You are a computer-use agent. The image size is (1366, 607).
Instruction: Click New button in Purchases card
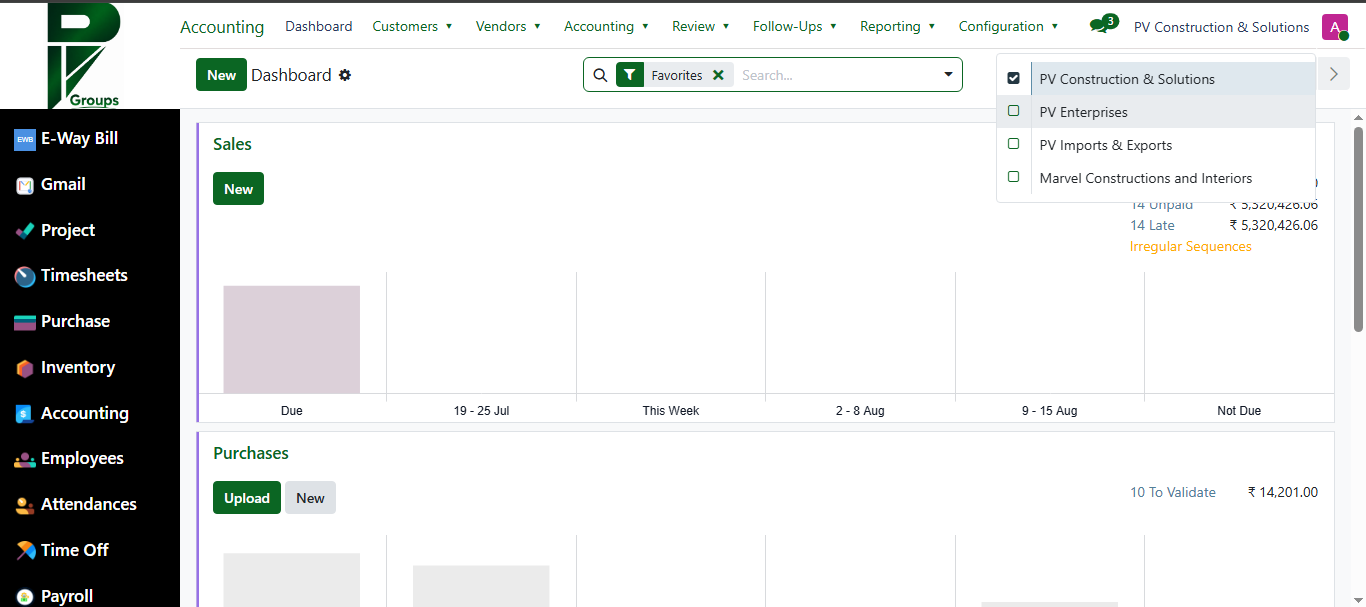(x=310, y=498)
